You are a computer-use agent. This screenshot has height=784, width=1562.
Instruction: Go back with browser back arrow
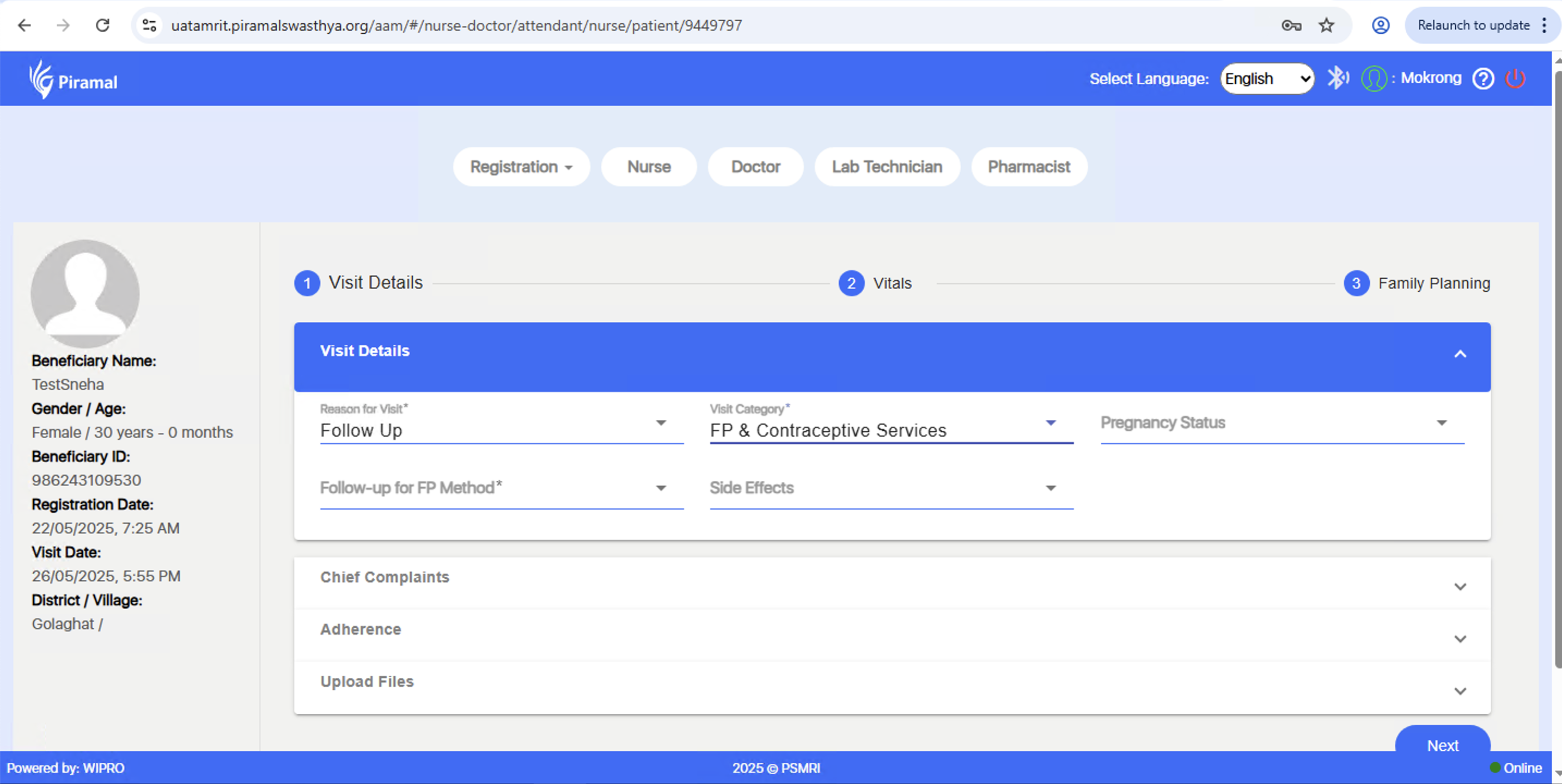25,26
